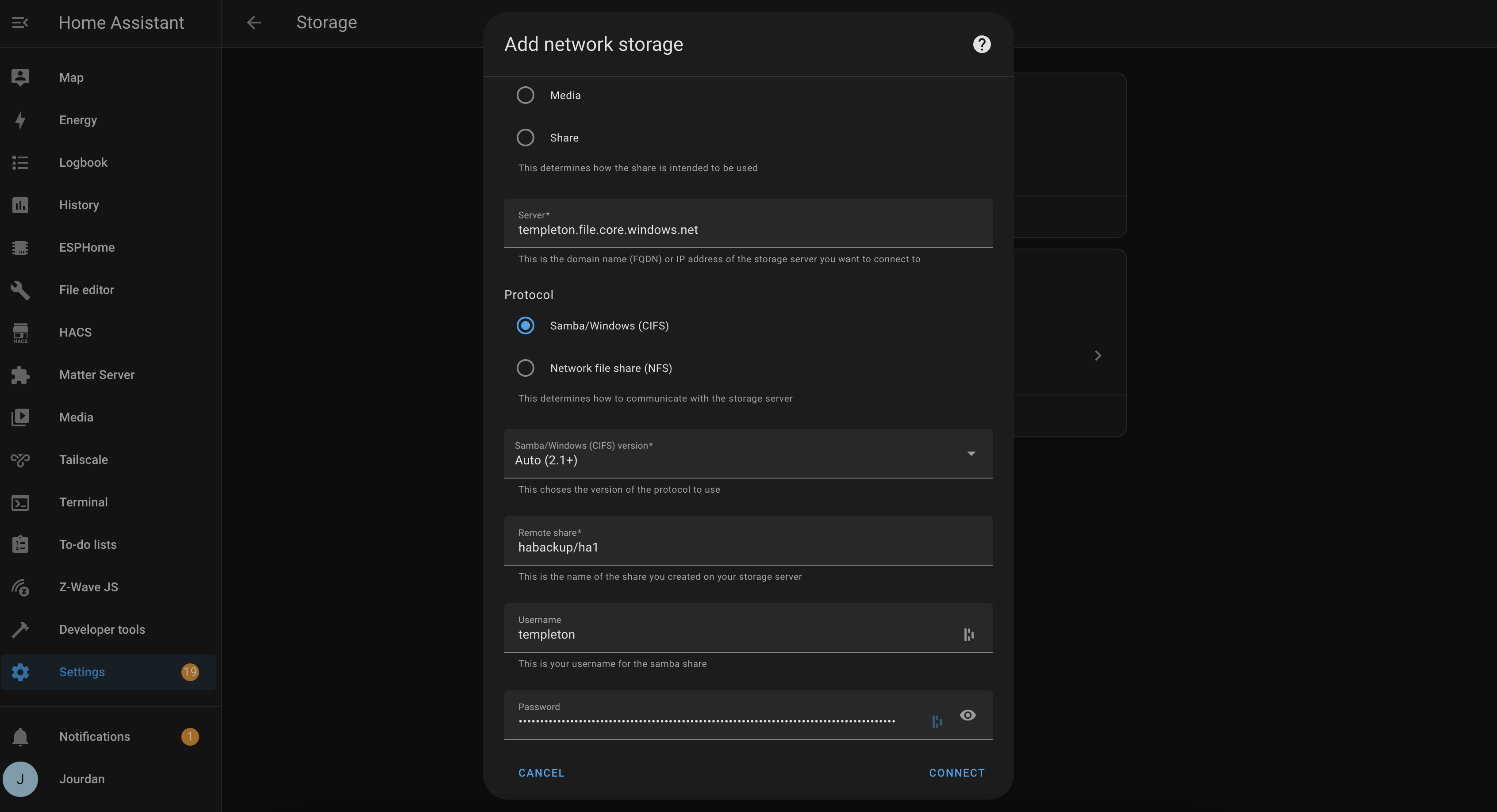Select the Share usage radio button
Image resolution: width=1497 pixels, height=812 pixels.
(x=526, y=138)
